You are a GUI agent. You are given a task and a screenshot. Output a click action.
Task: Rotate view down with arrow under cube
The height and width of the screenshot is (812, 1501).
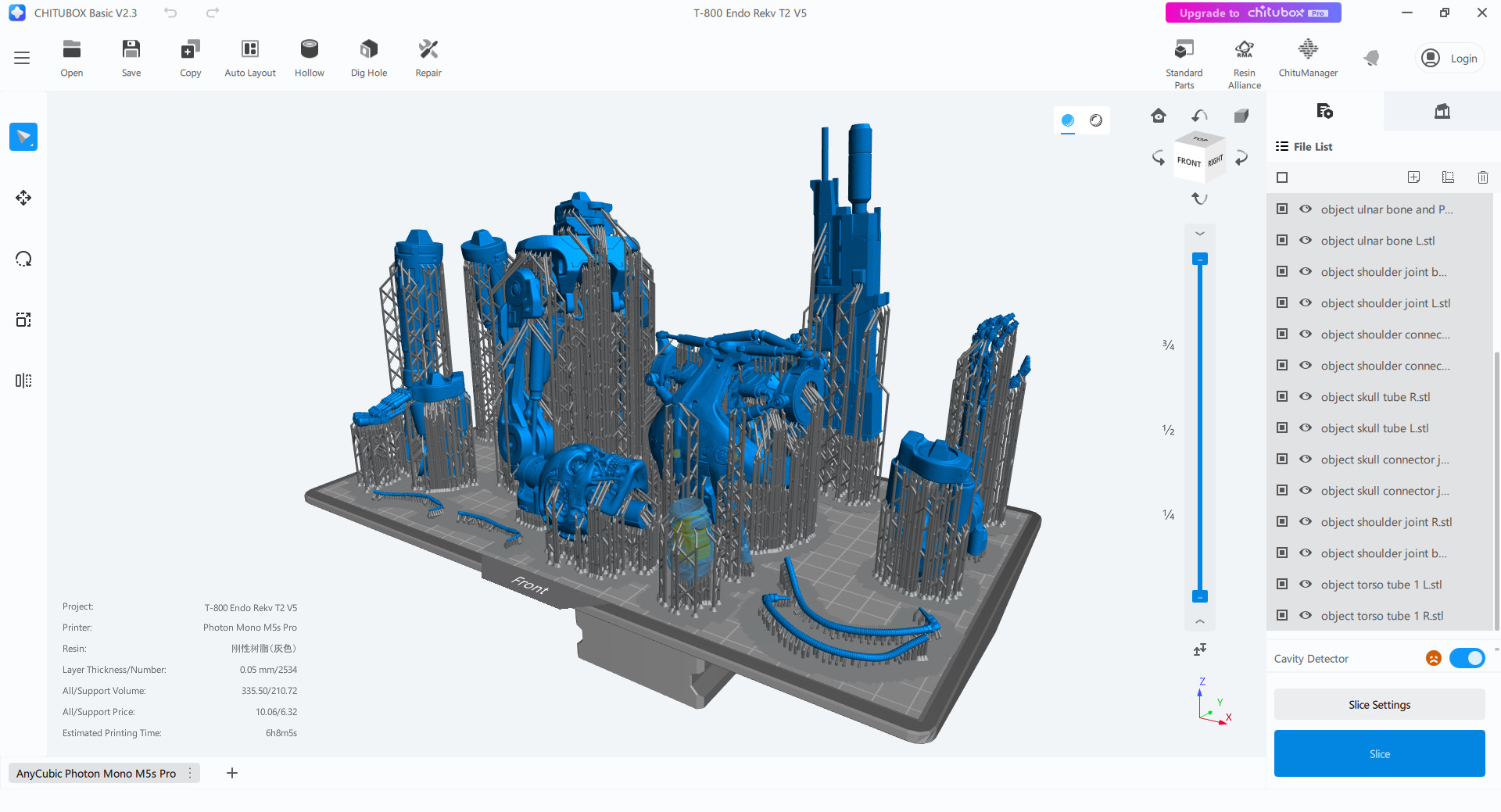[x=1199, y=199]
